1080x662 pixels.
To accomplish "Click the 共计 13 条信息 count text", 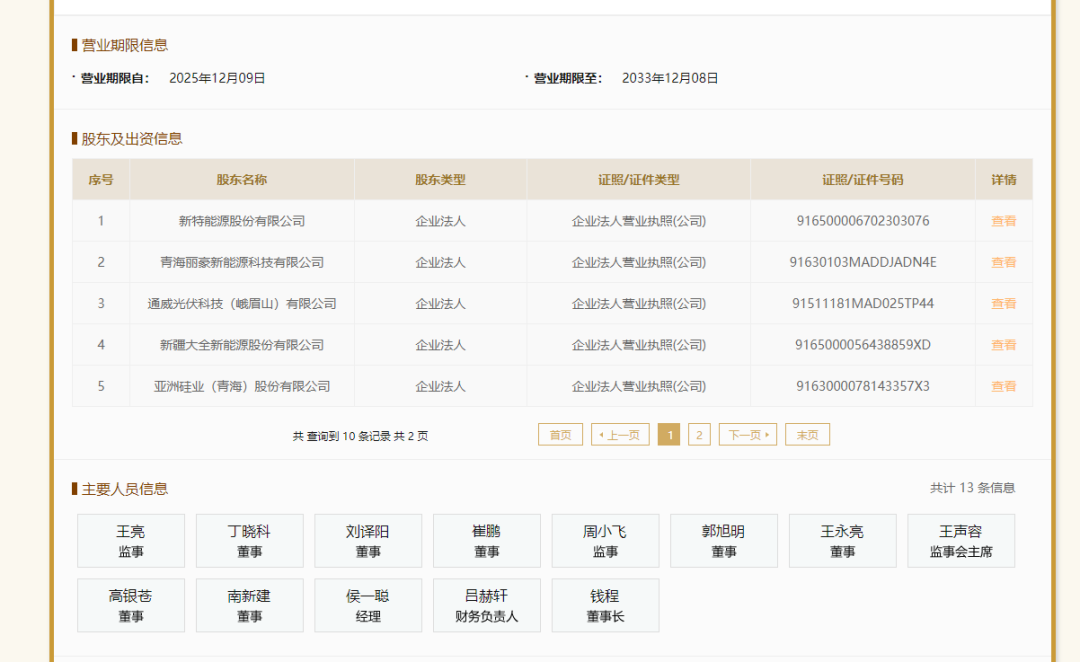I will pos(972,488).
